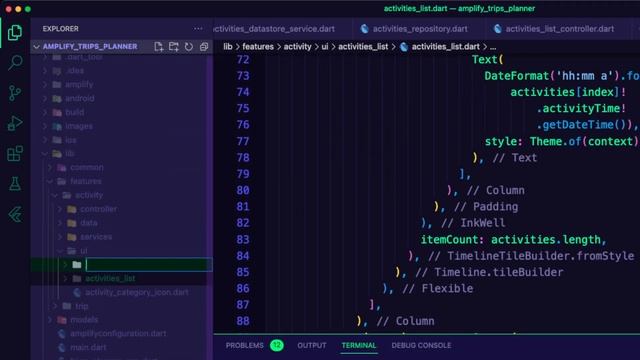Click itemCount: activities.length code line
640x360 pixels.
tap(513, 240)
